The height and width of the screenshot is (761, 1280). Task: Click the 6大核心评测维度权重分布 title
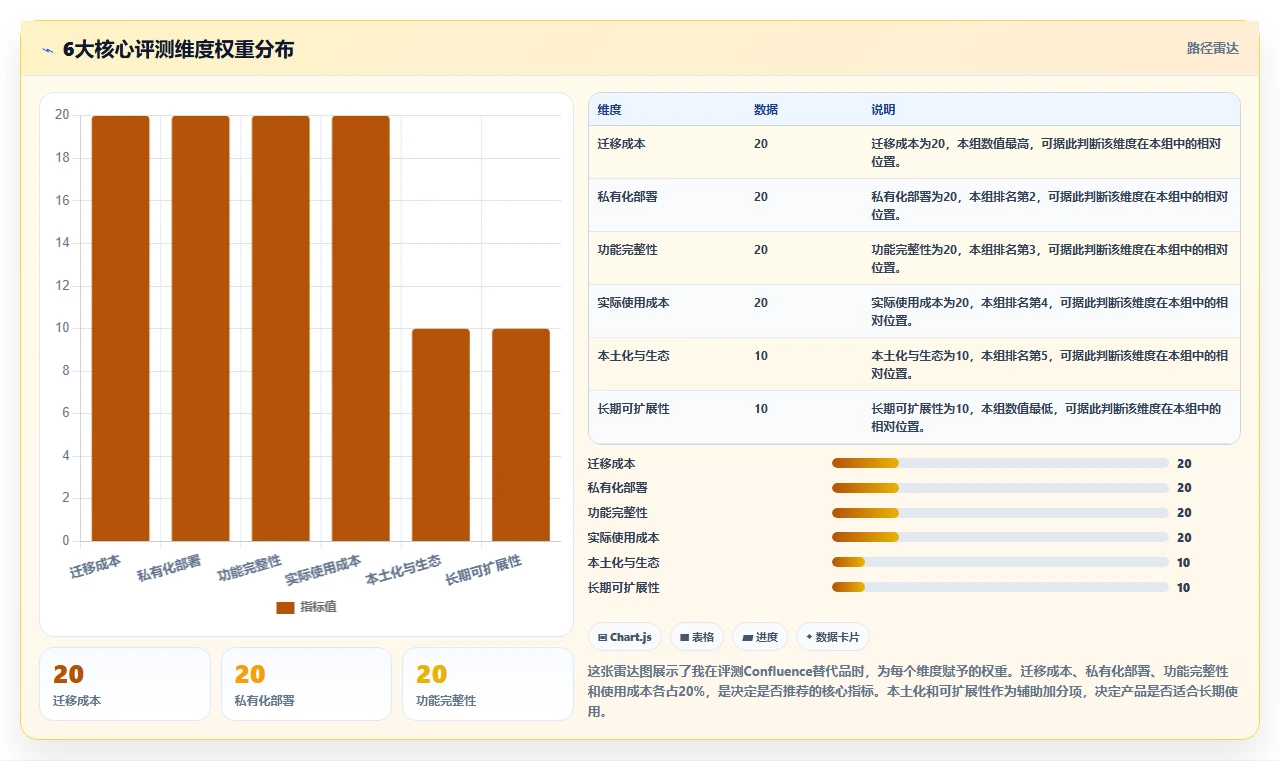coord(178,50)
